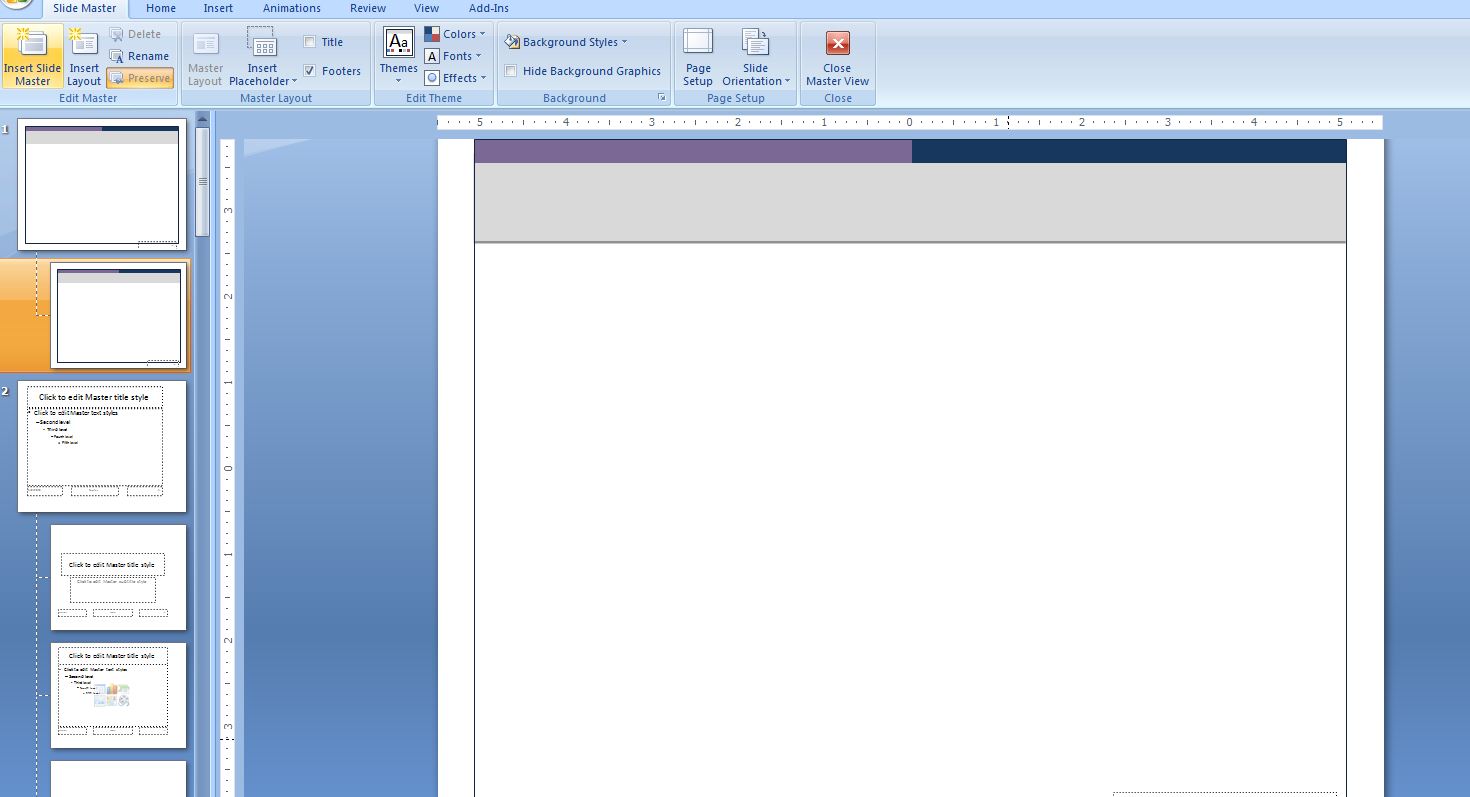Open the theme Fonts dropdown
The height and width of the screenshot is (797, 1470).
[453, 56]
